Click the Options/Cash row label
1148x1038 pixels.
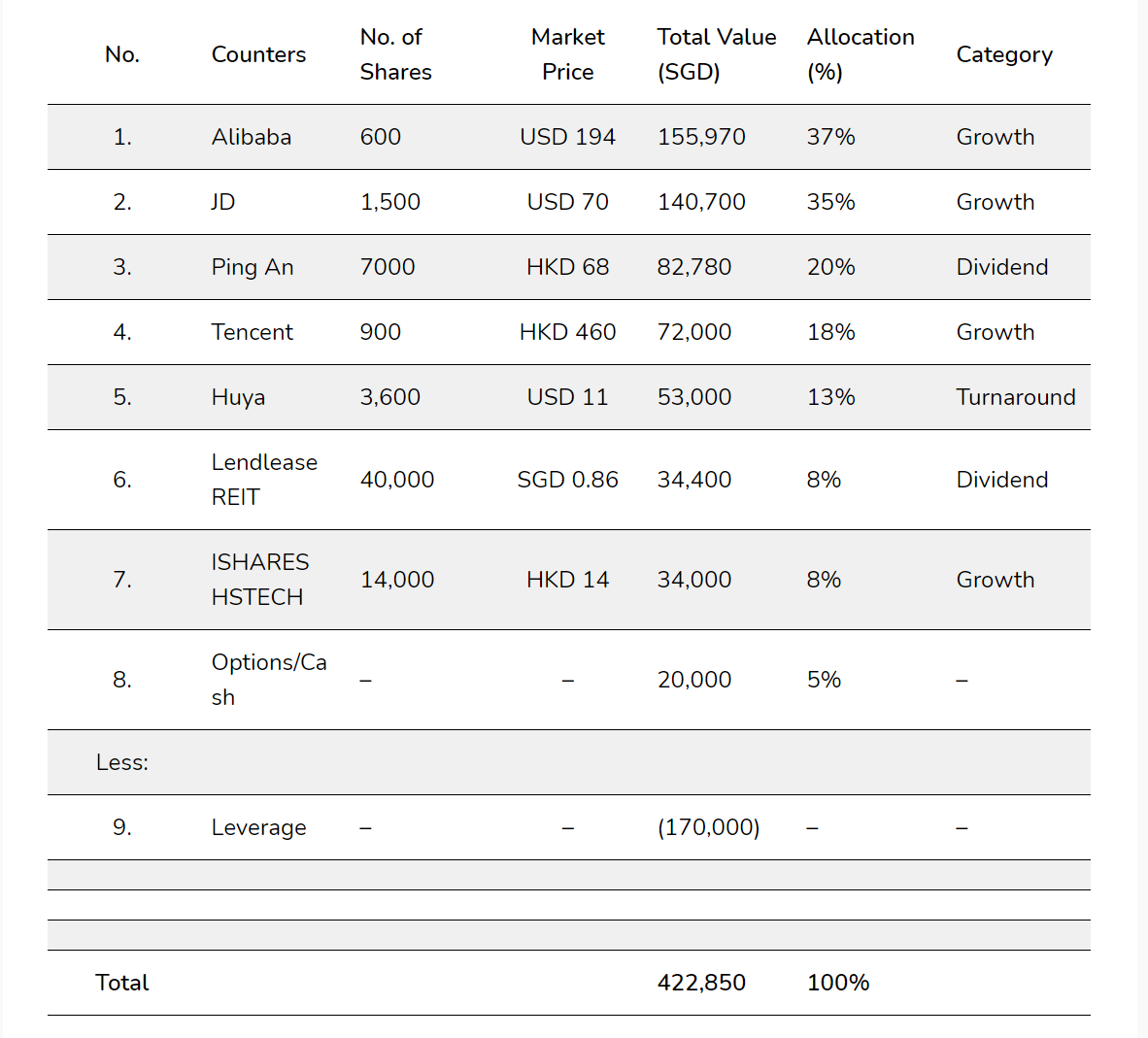tap(269, 680)
